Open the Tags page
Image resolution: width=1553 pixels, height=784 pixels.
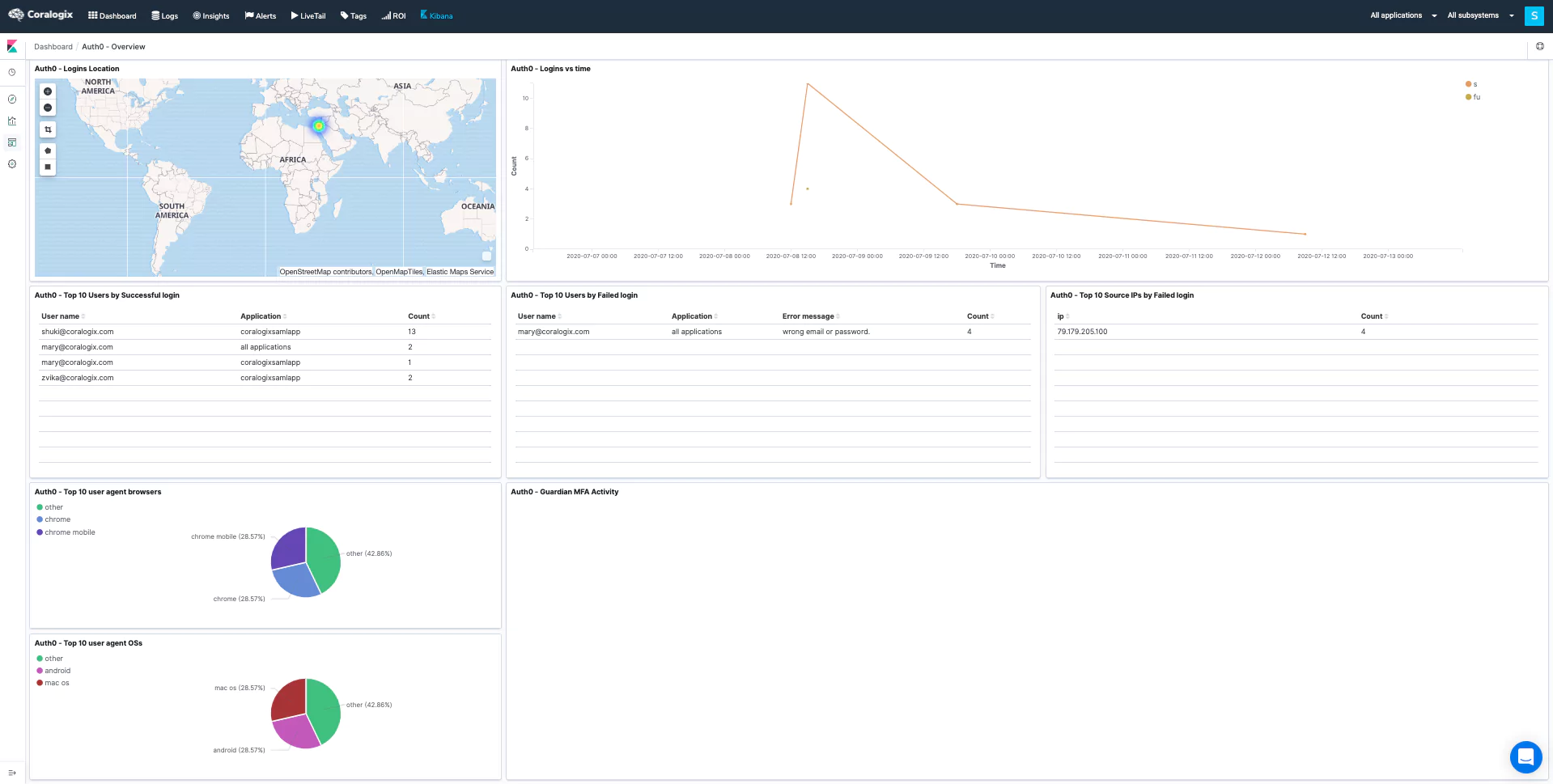pos(354,15)
